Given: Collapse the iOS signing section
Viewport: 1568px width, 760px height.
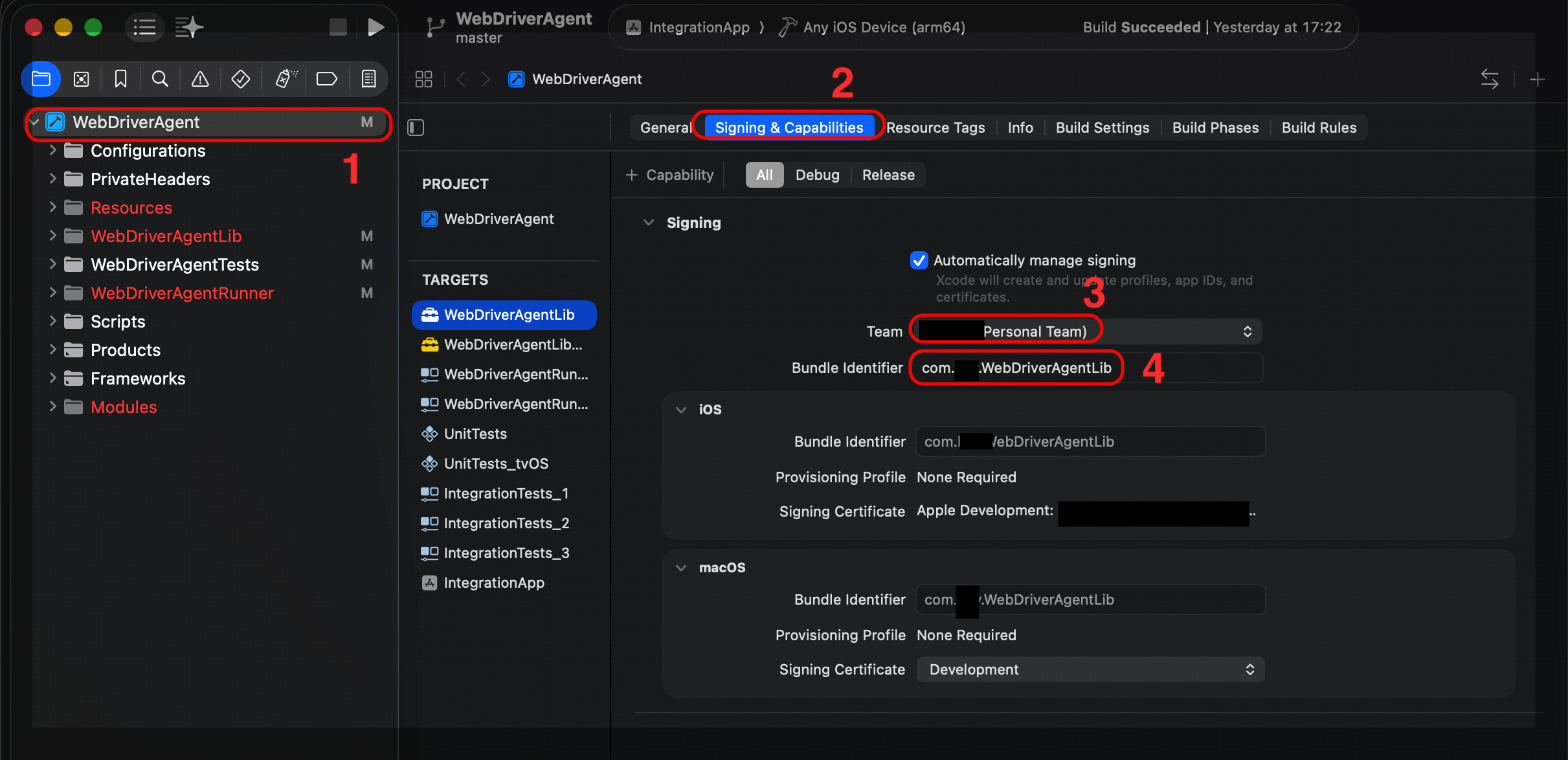Looking at the screenshot, I should click(x=681, y=409).
